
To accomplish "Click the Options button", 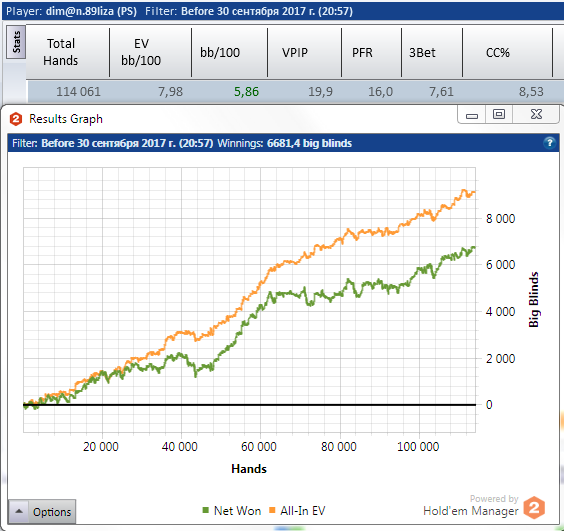I will pyautogui.click(x=52, y=512).
